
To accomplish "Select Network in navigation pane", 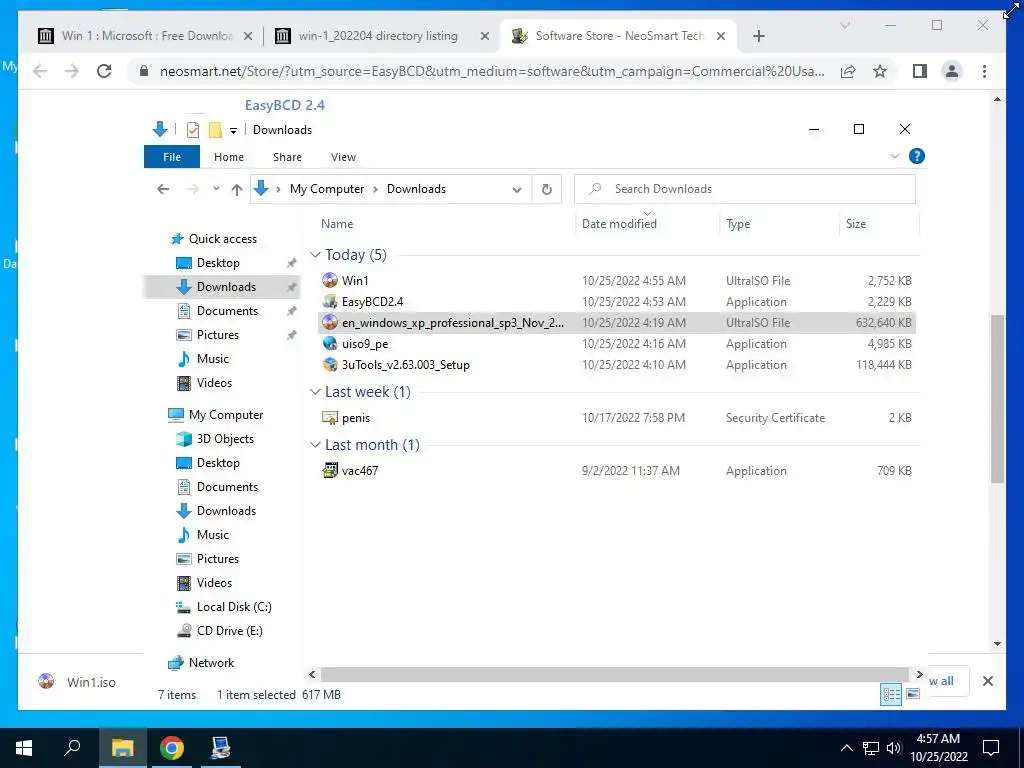I will click(211, 662).
